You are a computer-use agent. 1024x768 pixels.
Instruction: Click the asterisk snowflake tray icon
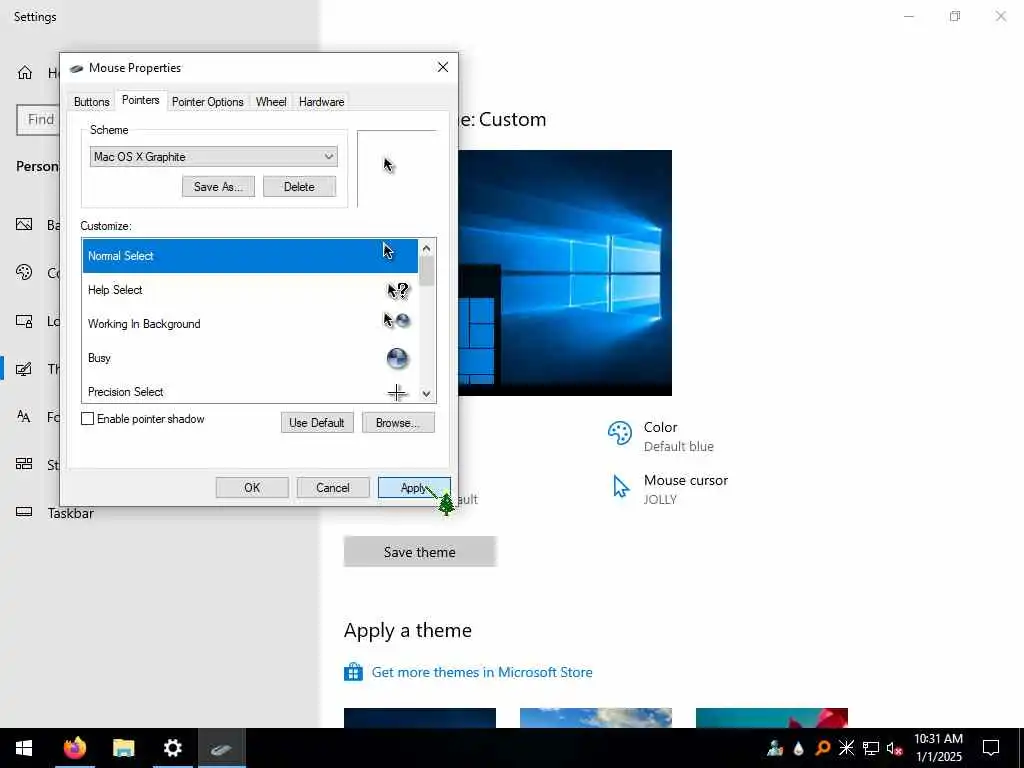pos(846,748)
